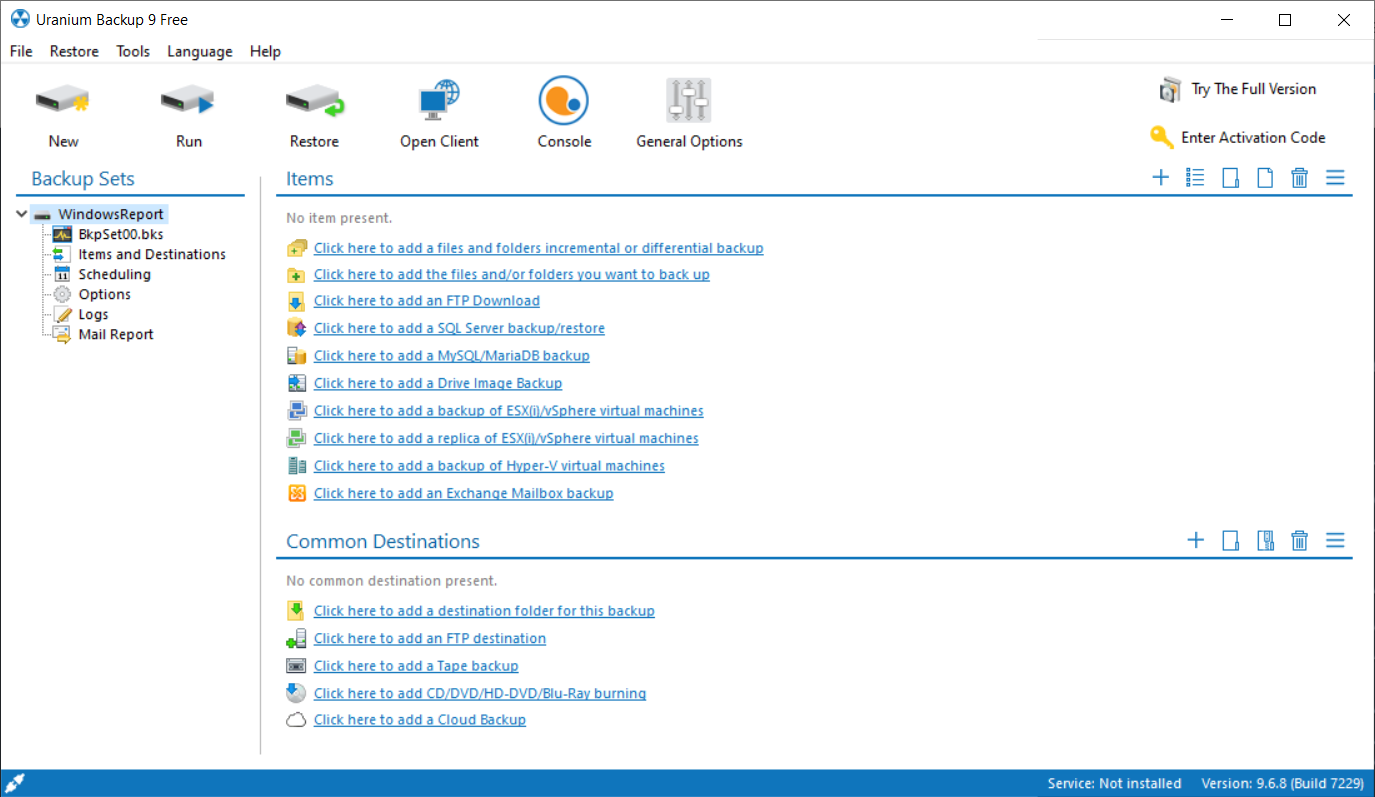Click the Uranium Backup radiation app icon

pyautogui.click(x=20, y=19)
